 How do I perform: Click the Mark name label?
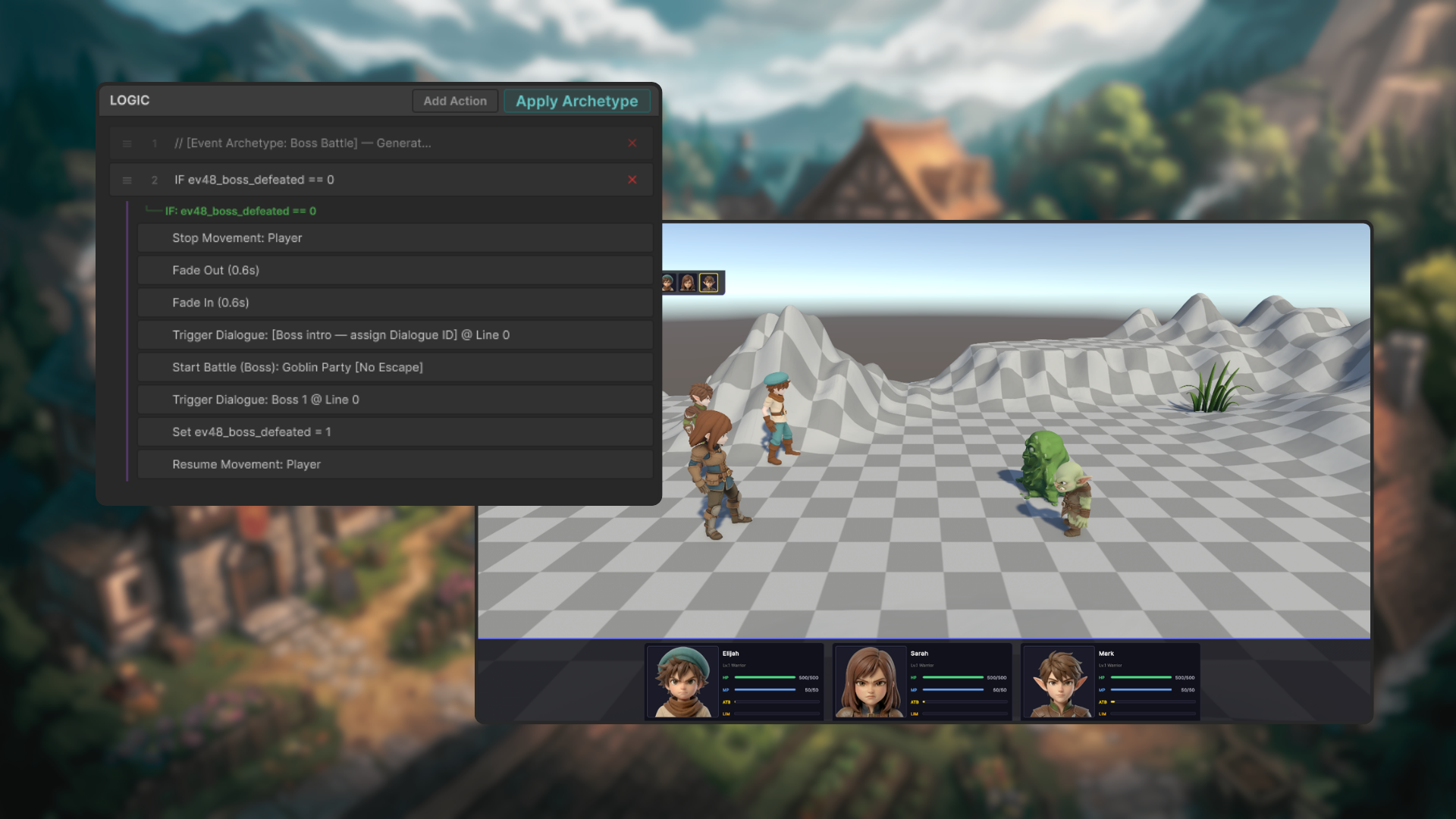click(1106, 653)
